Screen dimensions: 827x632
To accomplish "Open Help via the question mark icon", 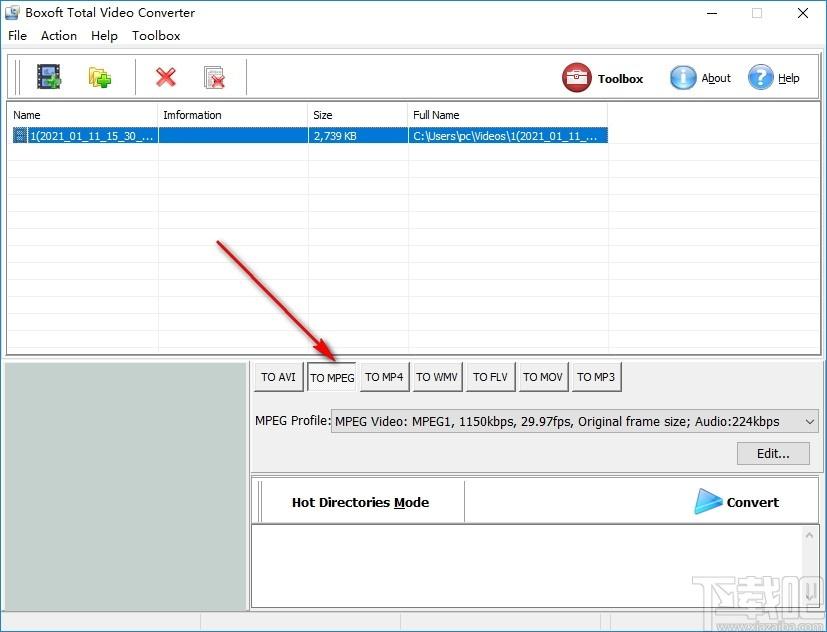I will [774, 78].
